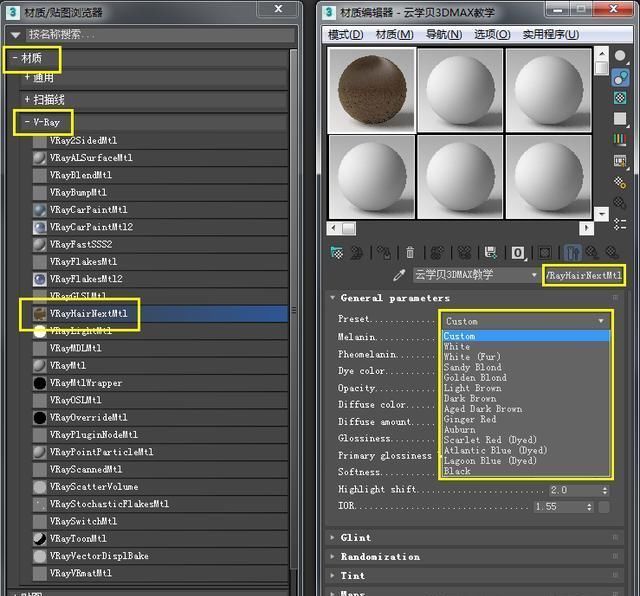Click the VRayCarPaintMtl icon in the browser list
Image resolution: width=640 pixels, height=596 pixels.
coord(40,210)
